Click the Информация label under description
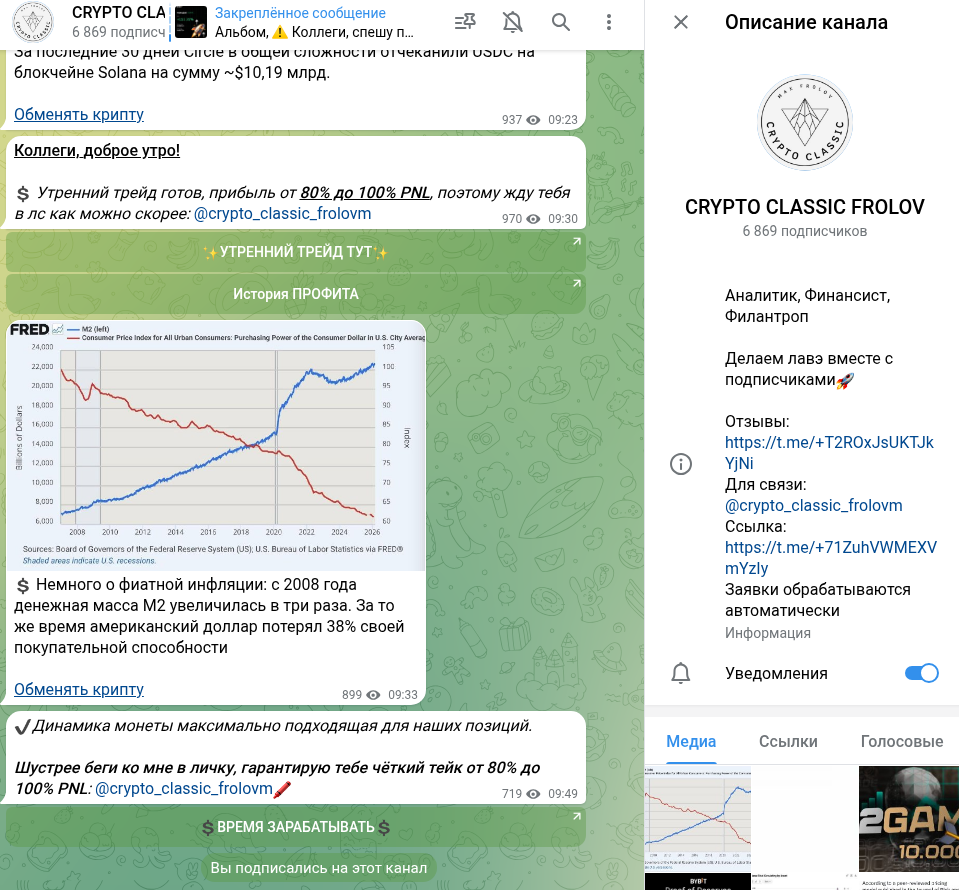The height and width of the screenshot is (890, 959). (x=768, y=633)
